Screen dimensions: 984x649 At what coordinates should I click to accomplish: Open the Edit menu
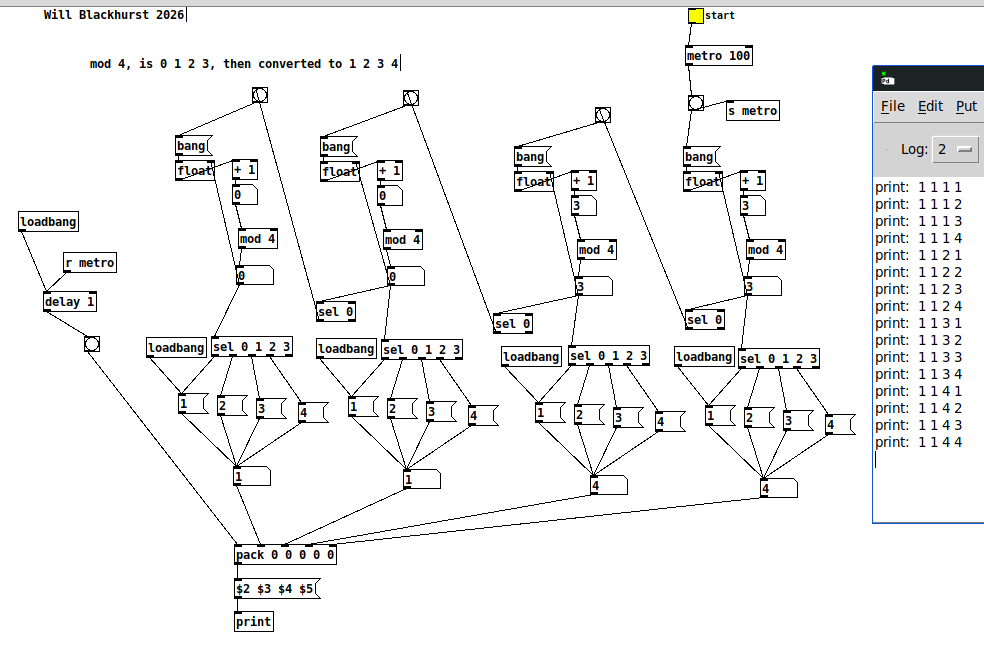pyautogui.click(x=929, y=106)
